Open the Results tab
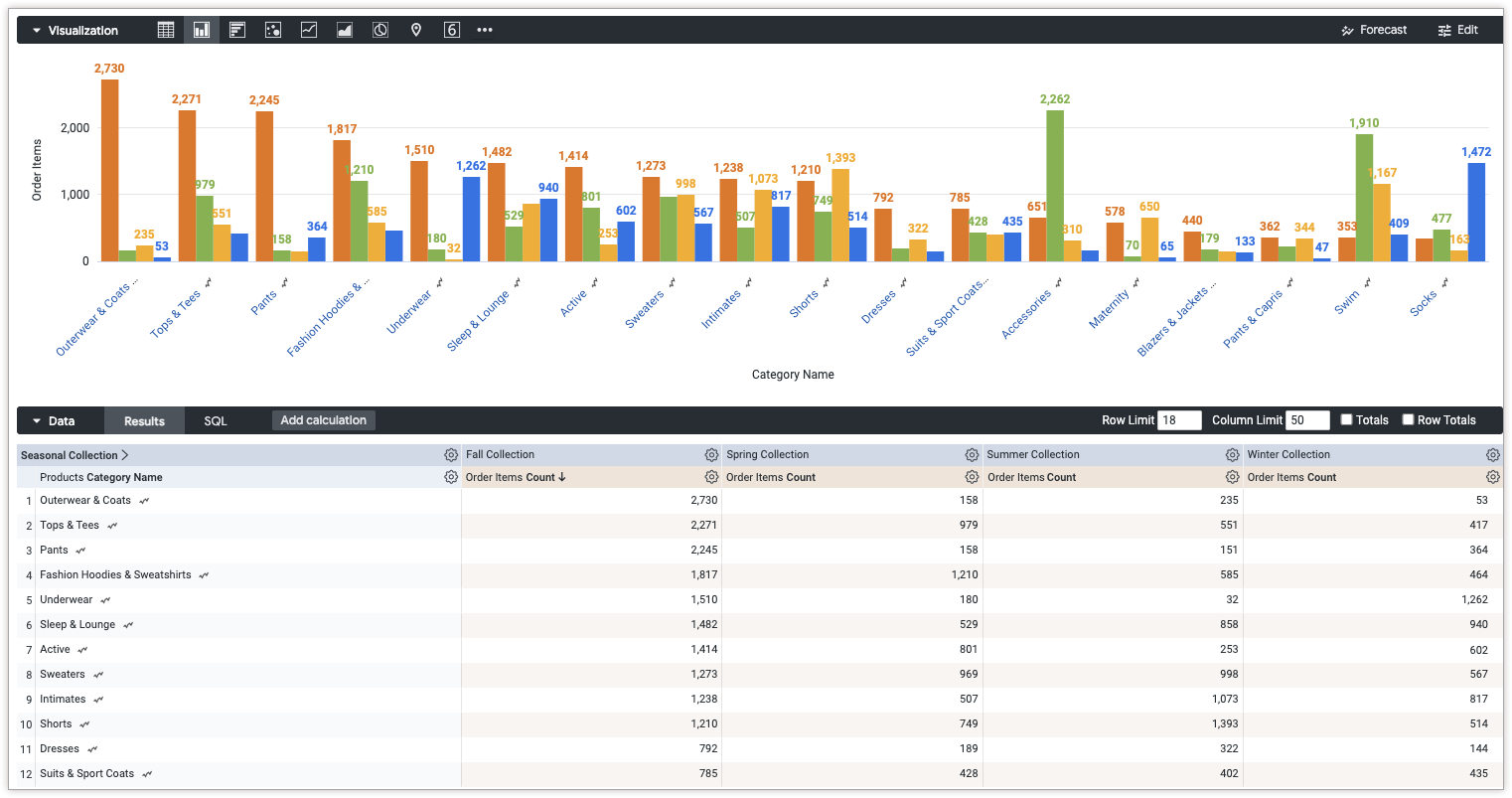Screen dimensions: 1512x798 144,419
